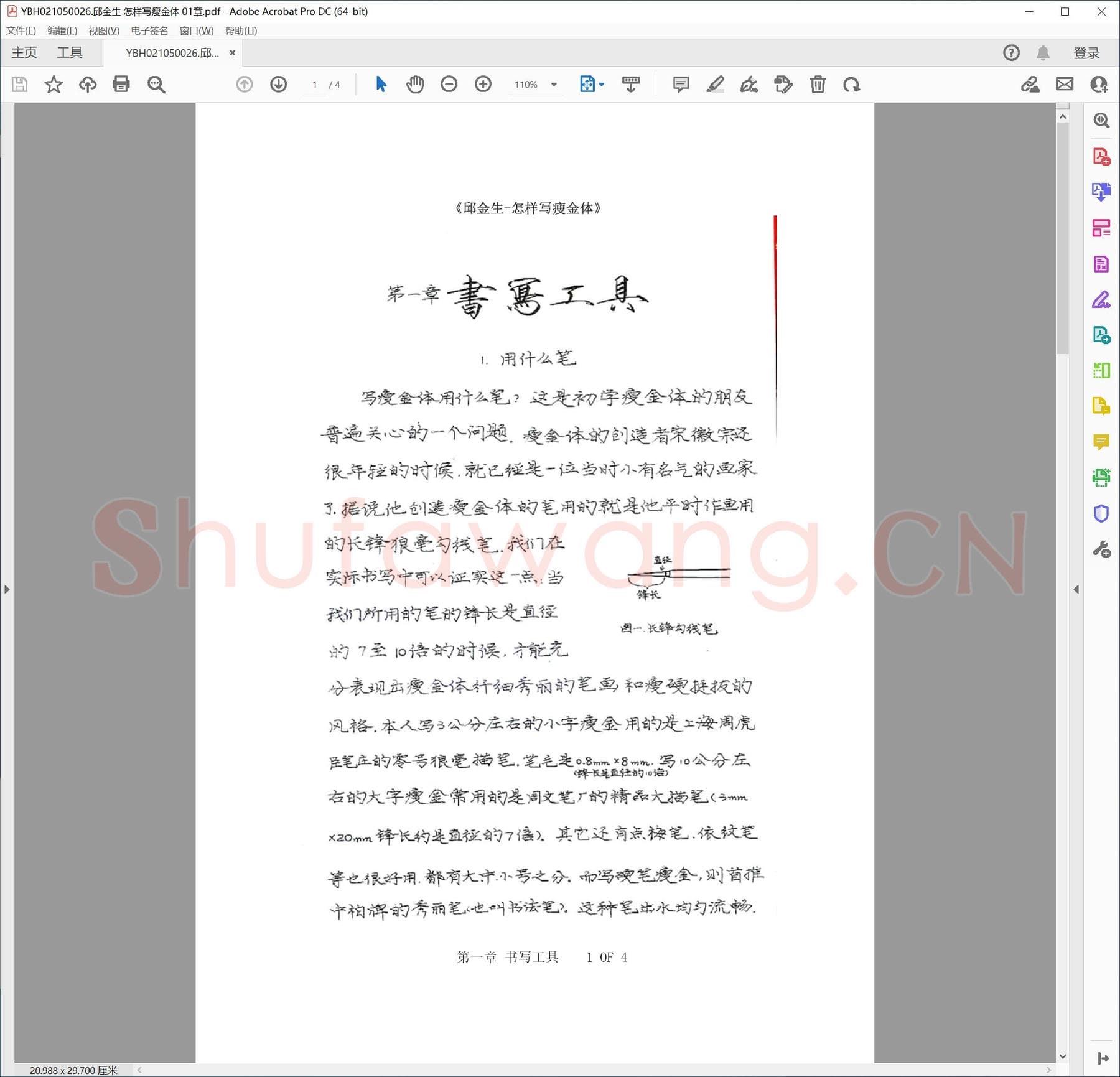Open the yellow file sidebar tool
1120x1077 pixels.
[x=1101, y=406]
